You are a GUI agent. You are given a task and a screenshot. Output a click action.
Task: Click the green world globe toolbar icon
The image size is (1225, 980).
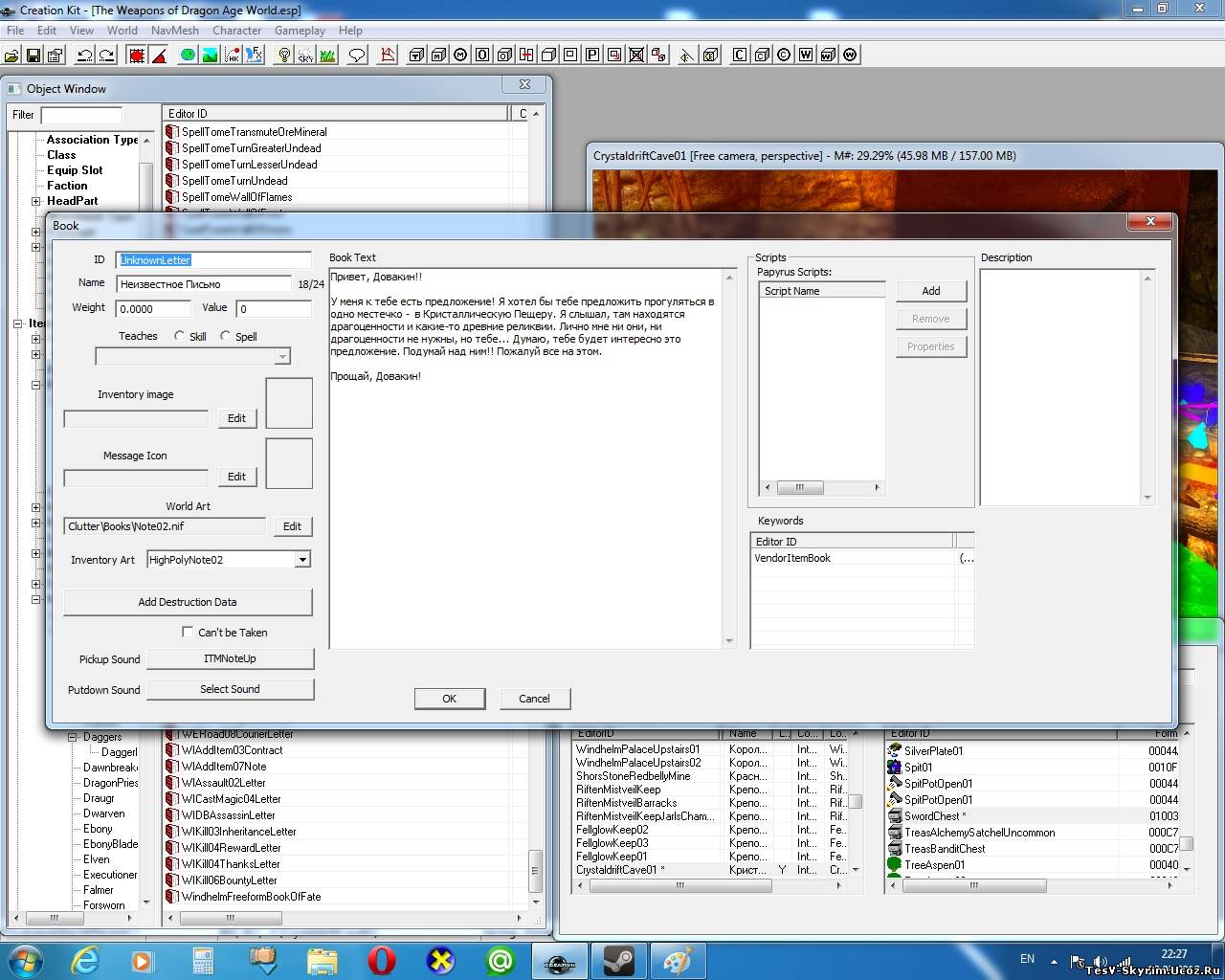click(x=188, y=55)
